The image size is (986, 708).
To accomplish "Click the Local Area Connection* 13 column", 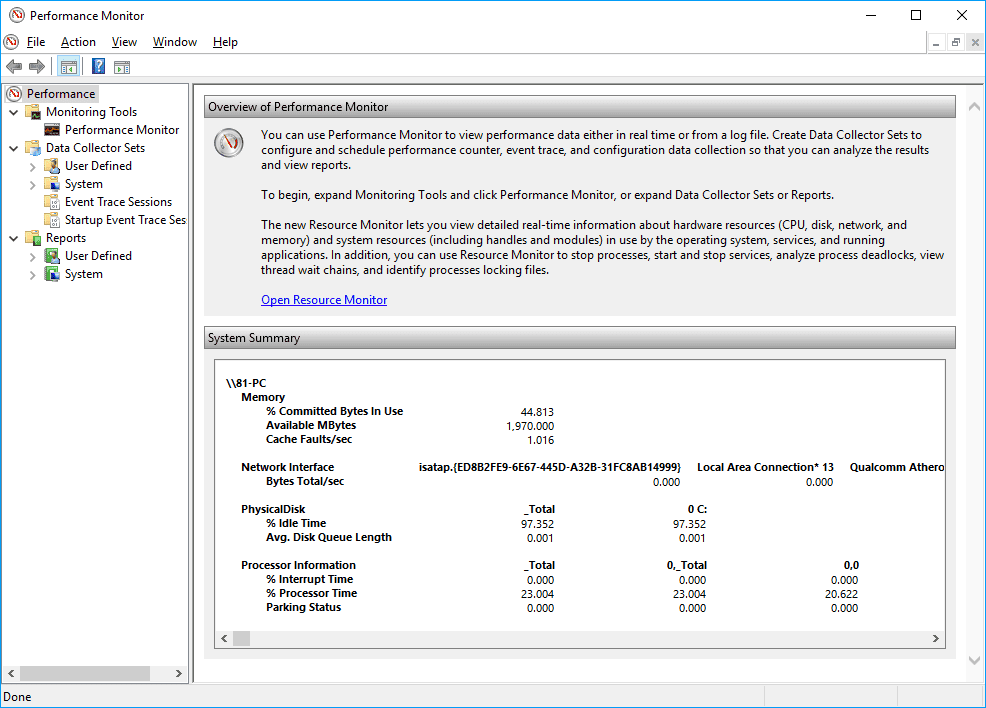I will tap(765, 467).
